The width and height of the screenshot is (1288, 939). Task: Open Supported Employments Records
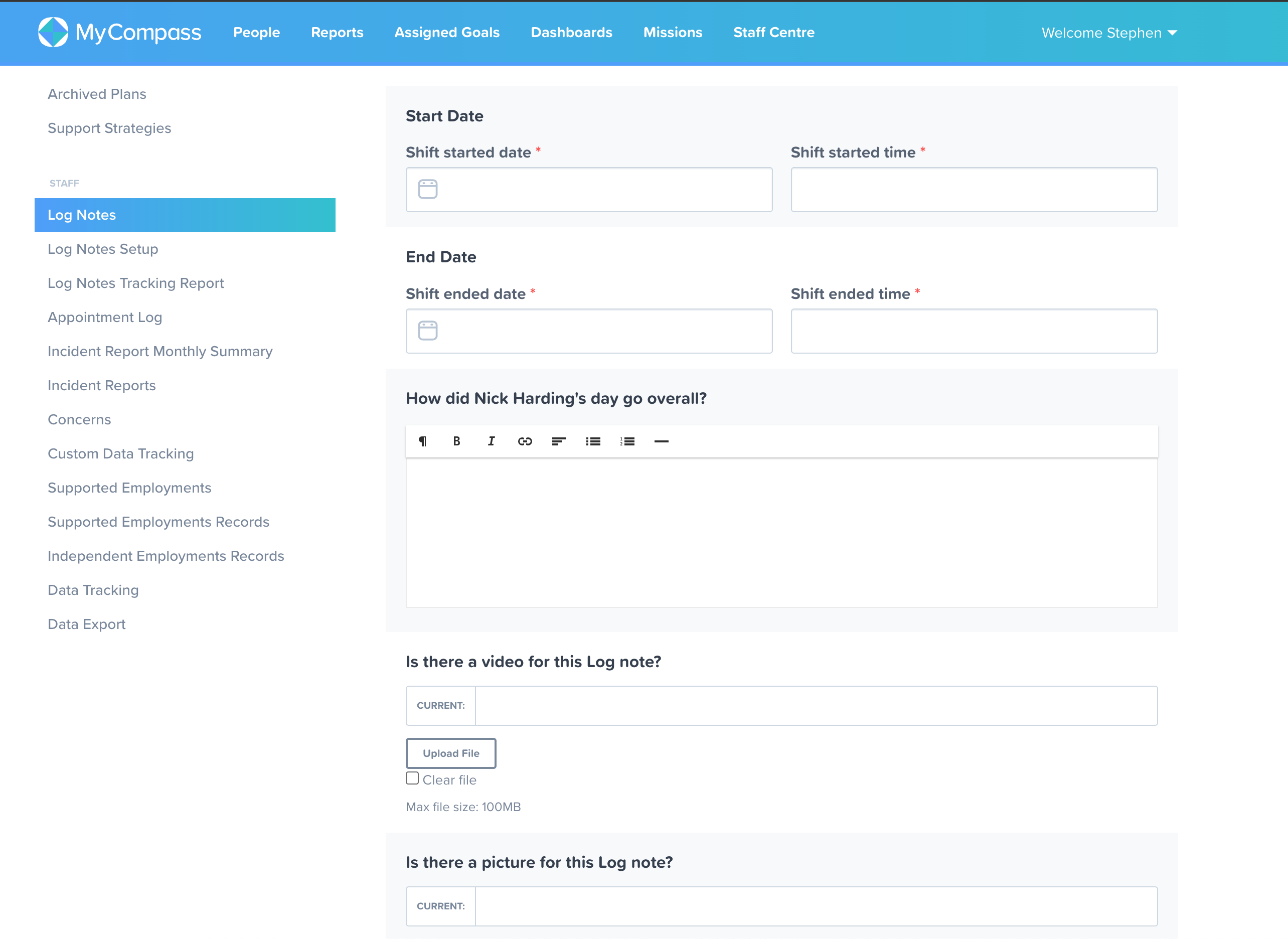pyautogui.click(x=158, y=522)
